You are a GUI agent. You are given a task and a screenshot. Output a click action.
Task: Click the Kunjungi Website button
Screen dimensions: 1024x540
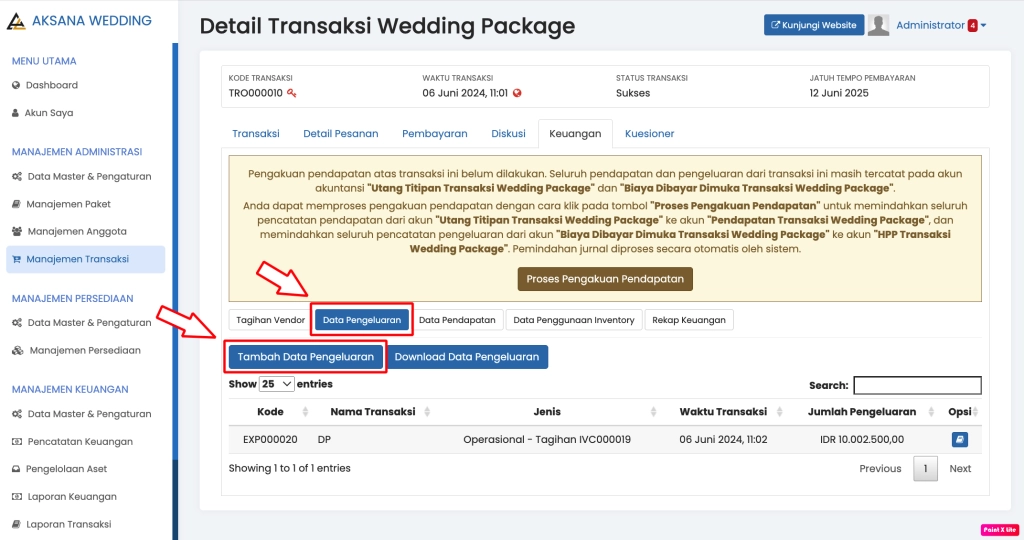click(x=812, y=26)
